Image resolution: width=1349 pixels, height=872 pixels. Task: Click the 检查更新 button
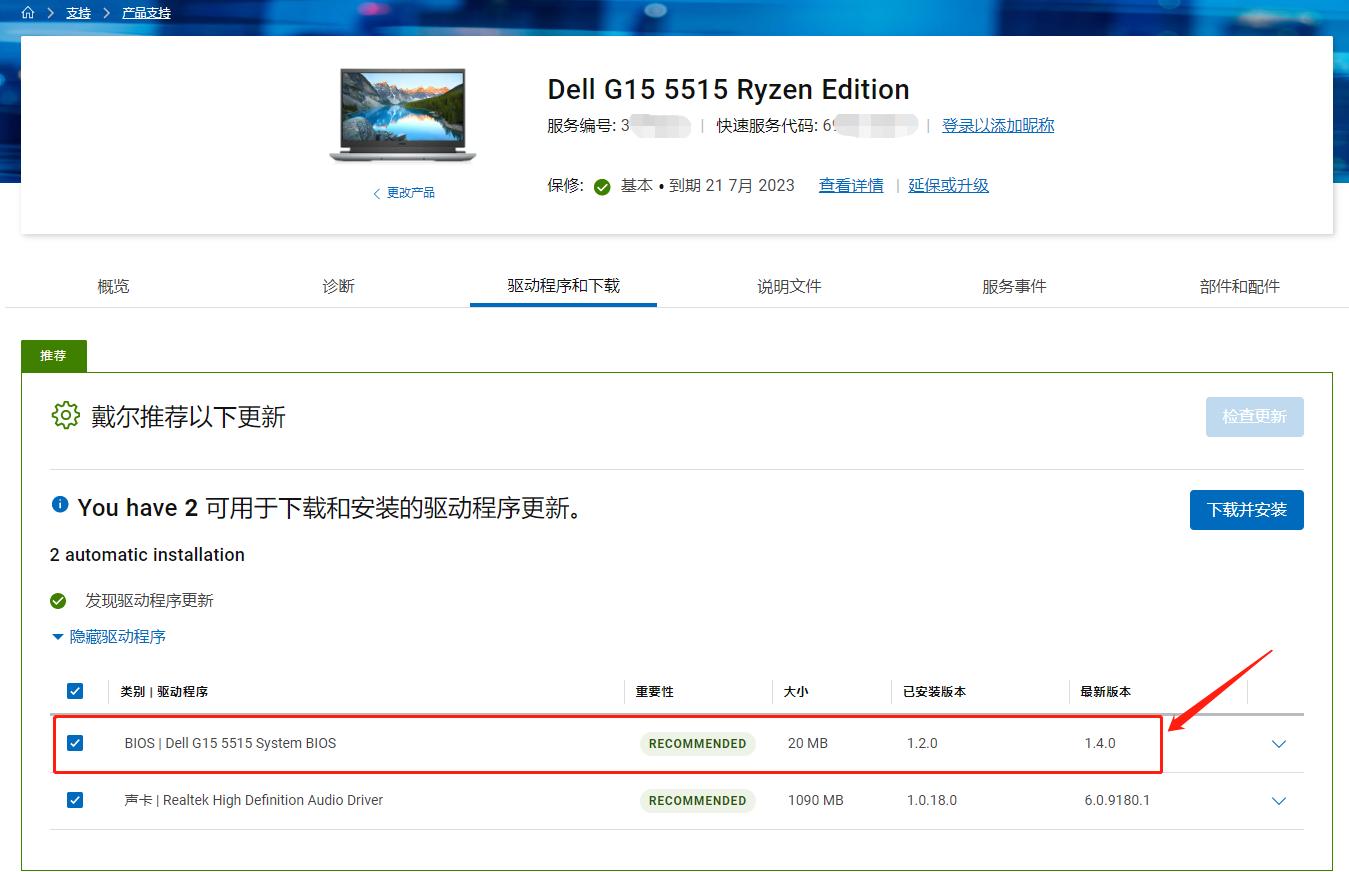(1254, 416)
